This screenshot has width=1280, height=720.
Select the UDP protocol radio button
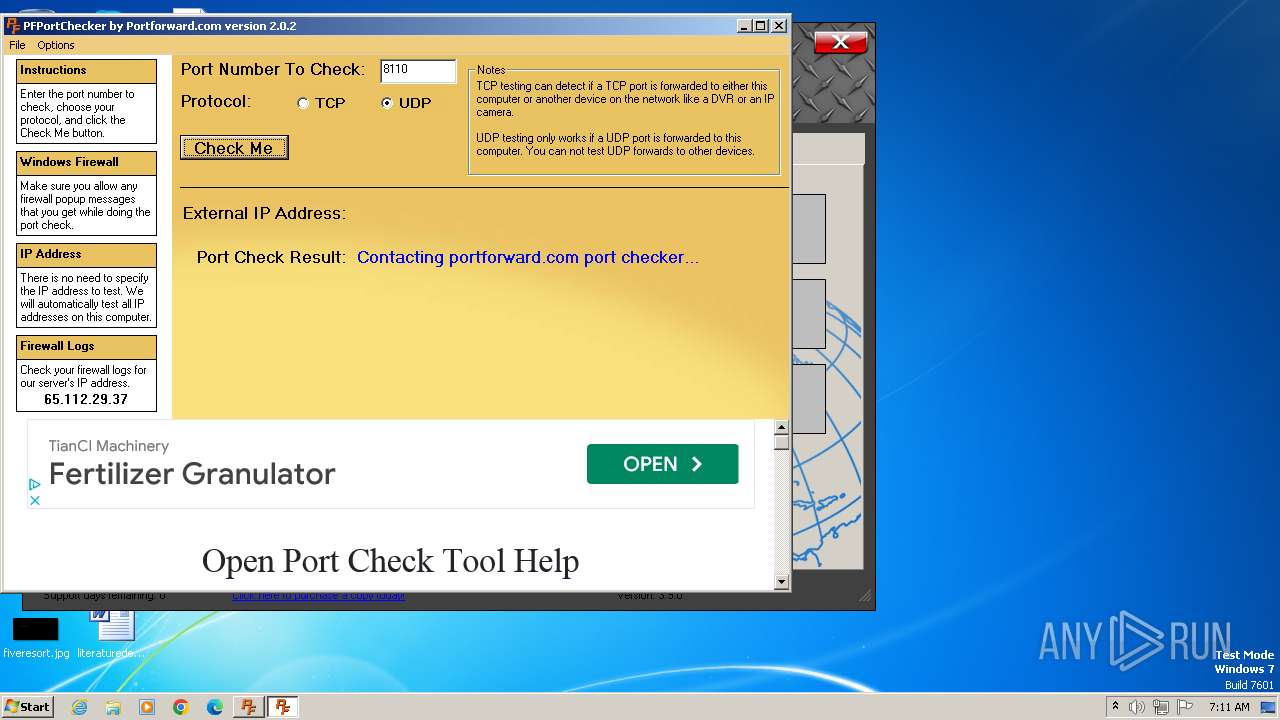click(x=387, y=103)
